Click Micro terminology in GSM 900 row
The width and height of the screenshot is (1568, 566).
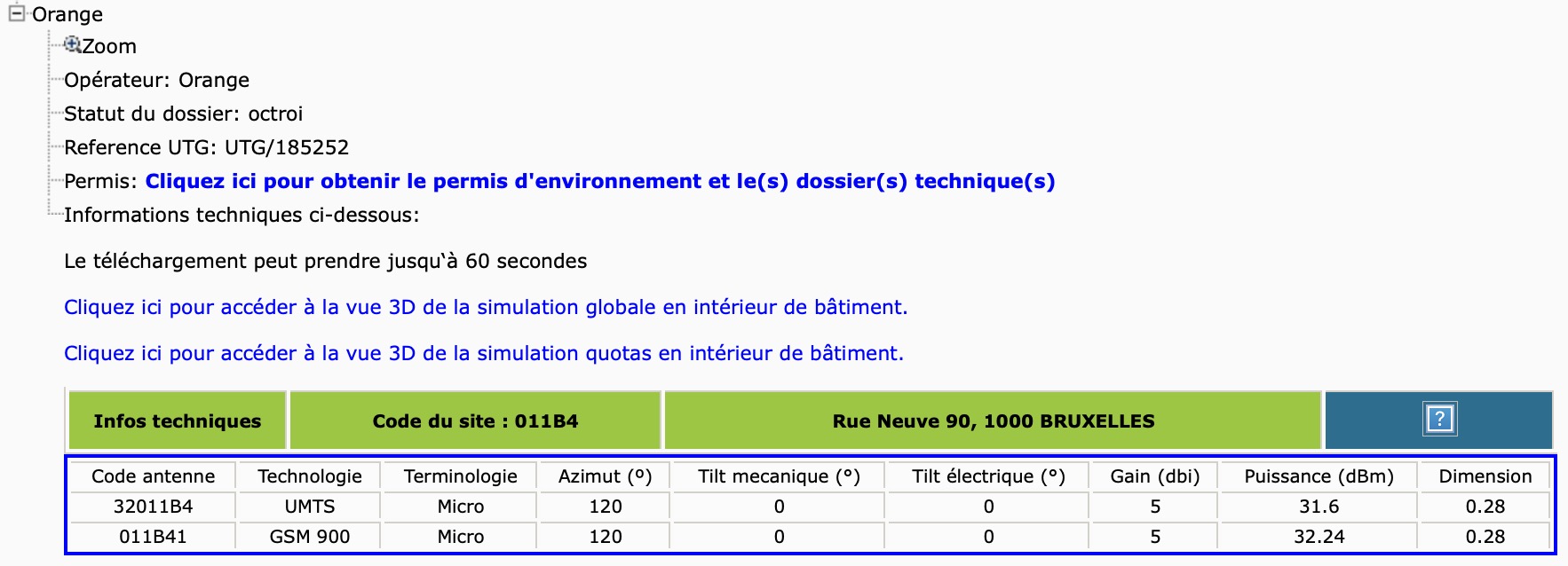pos(461,537)
